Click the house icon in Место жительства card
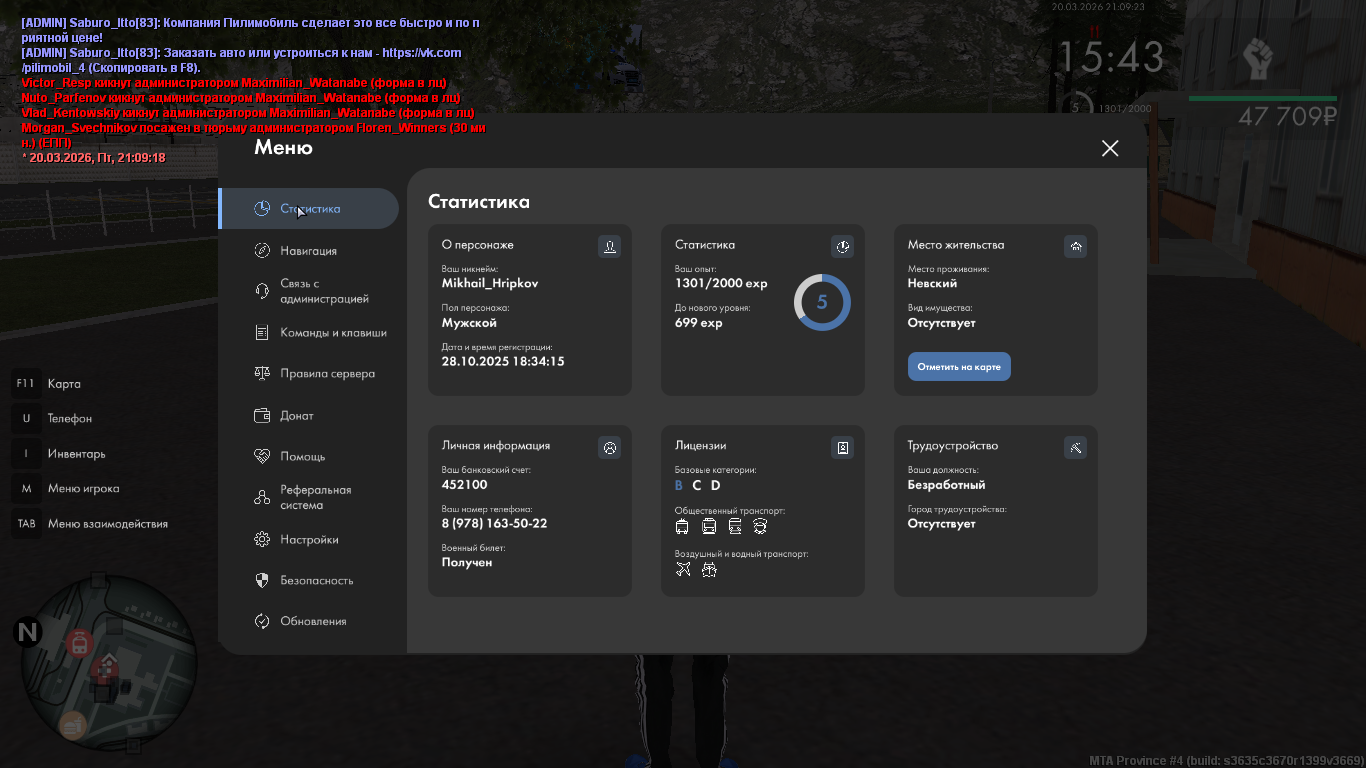The height and width of the screenshot is (768, 1366). pyautogui.click(x=1075, y=246)
